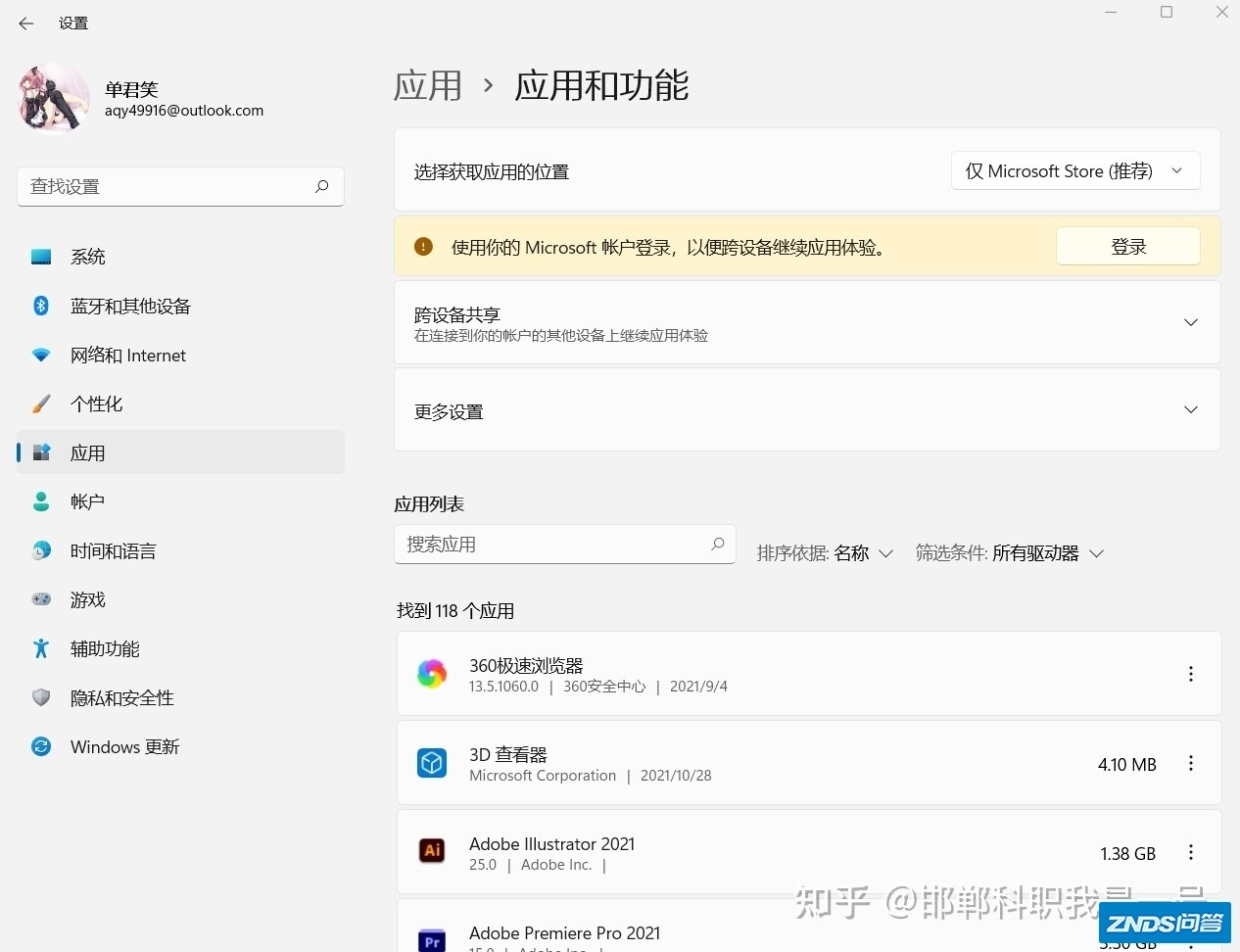Focus the 查找设置 search field
Screen dimensions: 1240x952
[x=180, y=186]
